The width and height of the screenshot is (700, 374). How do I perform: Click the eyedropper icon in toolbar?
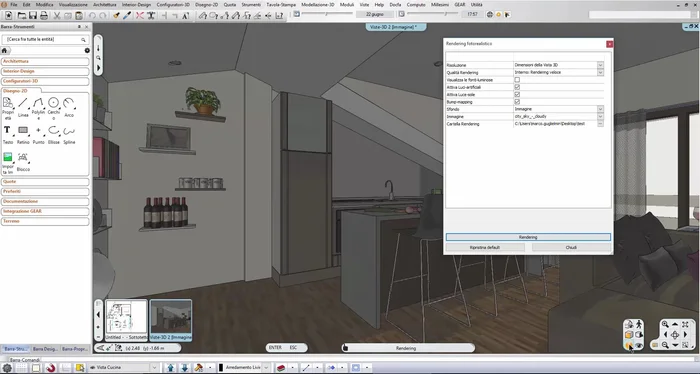tap(127, 15)
